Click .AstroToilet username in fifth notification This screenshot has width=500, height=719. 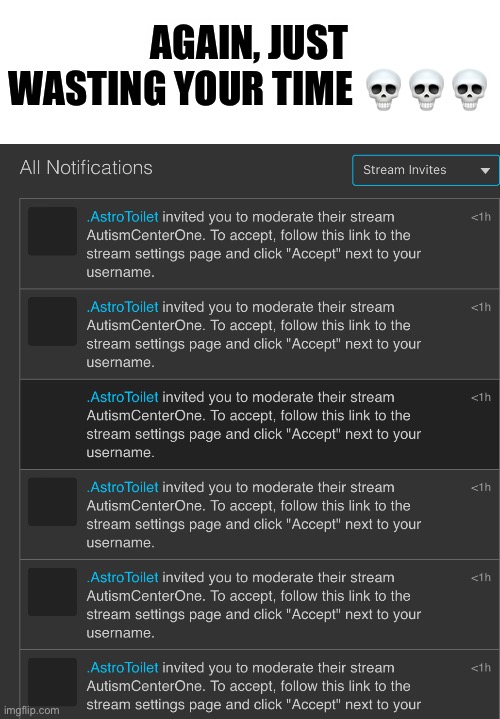click(122, 578)
